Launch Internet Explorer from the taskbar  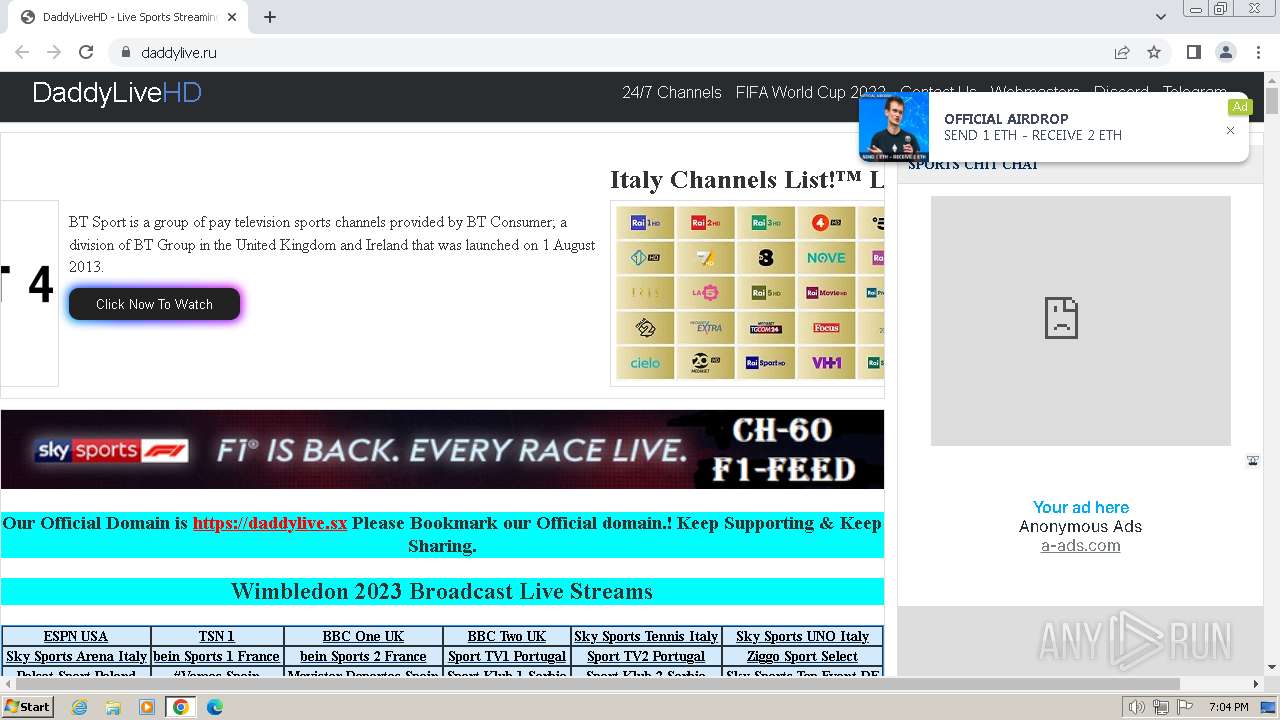(80, 707)
